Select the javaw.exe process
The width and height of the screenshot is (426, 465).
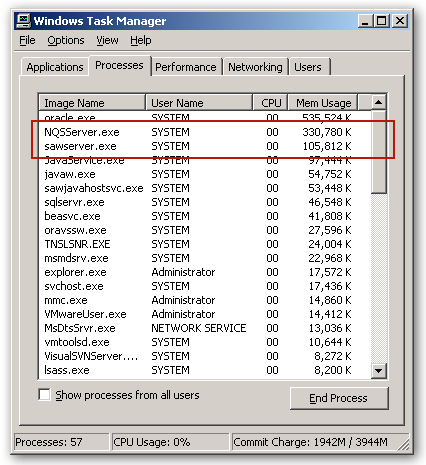click(x=204, y=174)
